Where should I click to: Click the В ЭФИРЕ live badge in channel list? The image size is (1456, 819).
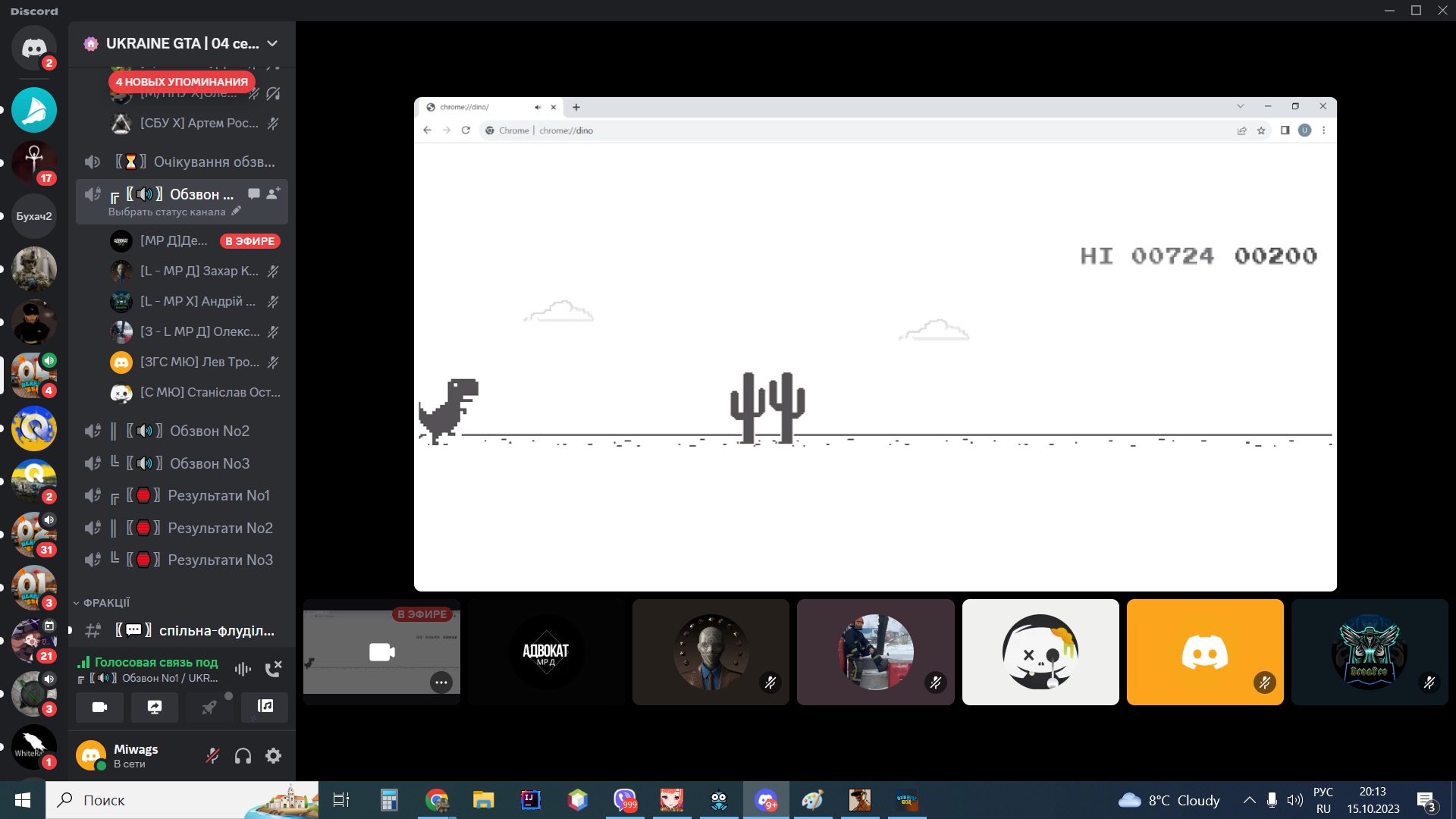[x=250, y=241]
